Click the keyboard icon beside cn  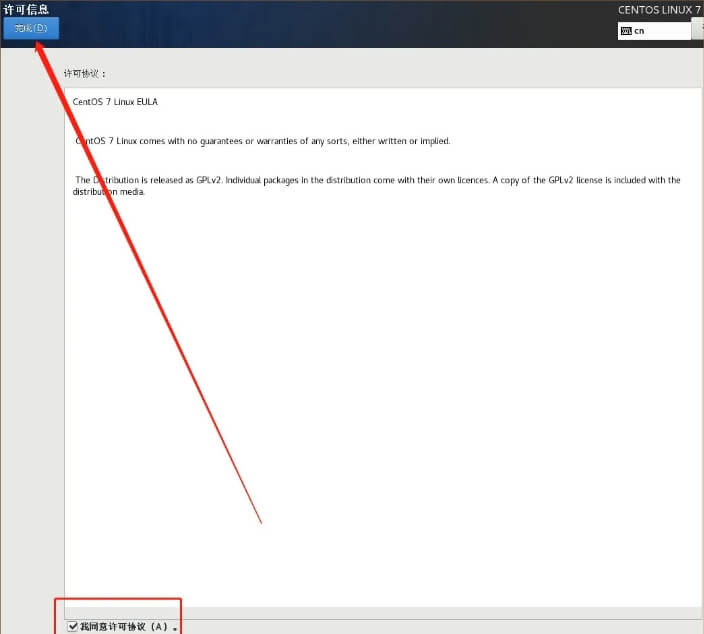626,31
